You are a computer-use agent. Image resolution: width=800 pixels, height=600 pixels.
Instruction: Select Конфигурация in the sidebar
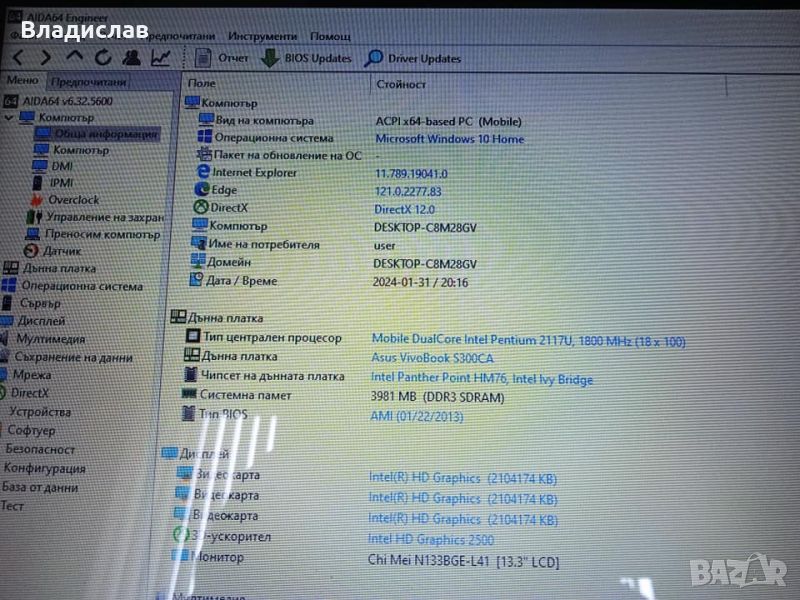[x=44, y=468]
